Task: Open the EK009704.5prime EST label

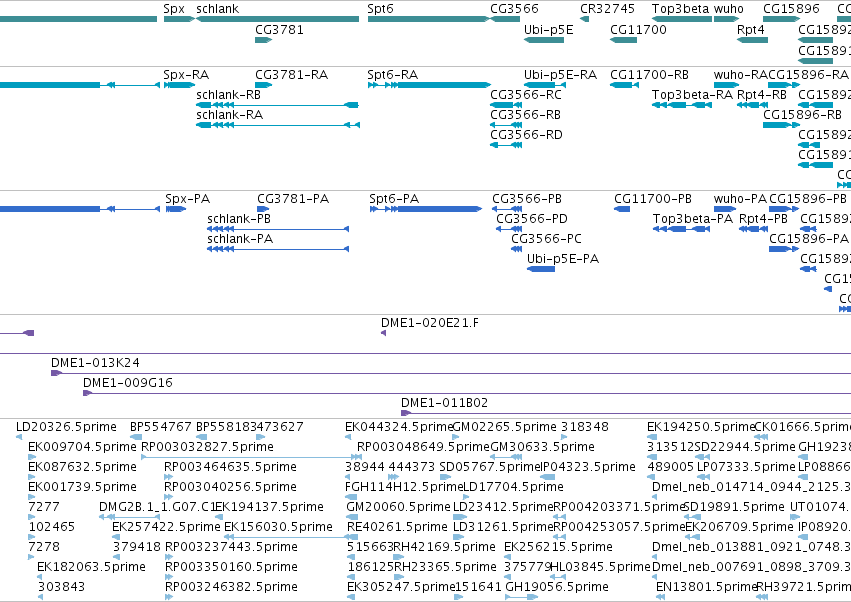Action: (x=82, y=447)
